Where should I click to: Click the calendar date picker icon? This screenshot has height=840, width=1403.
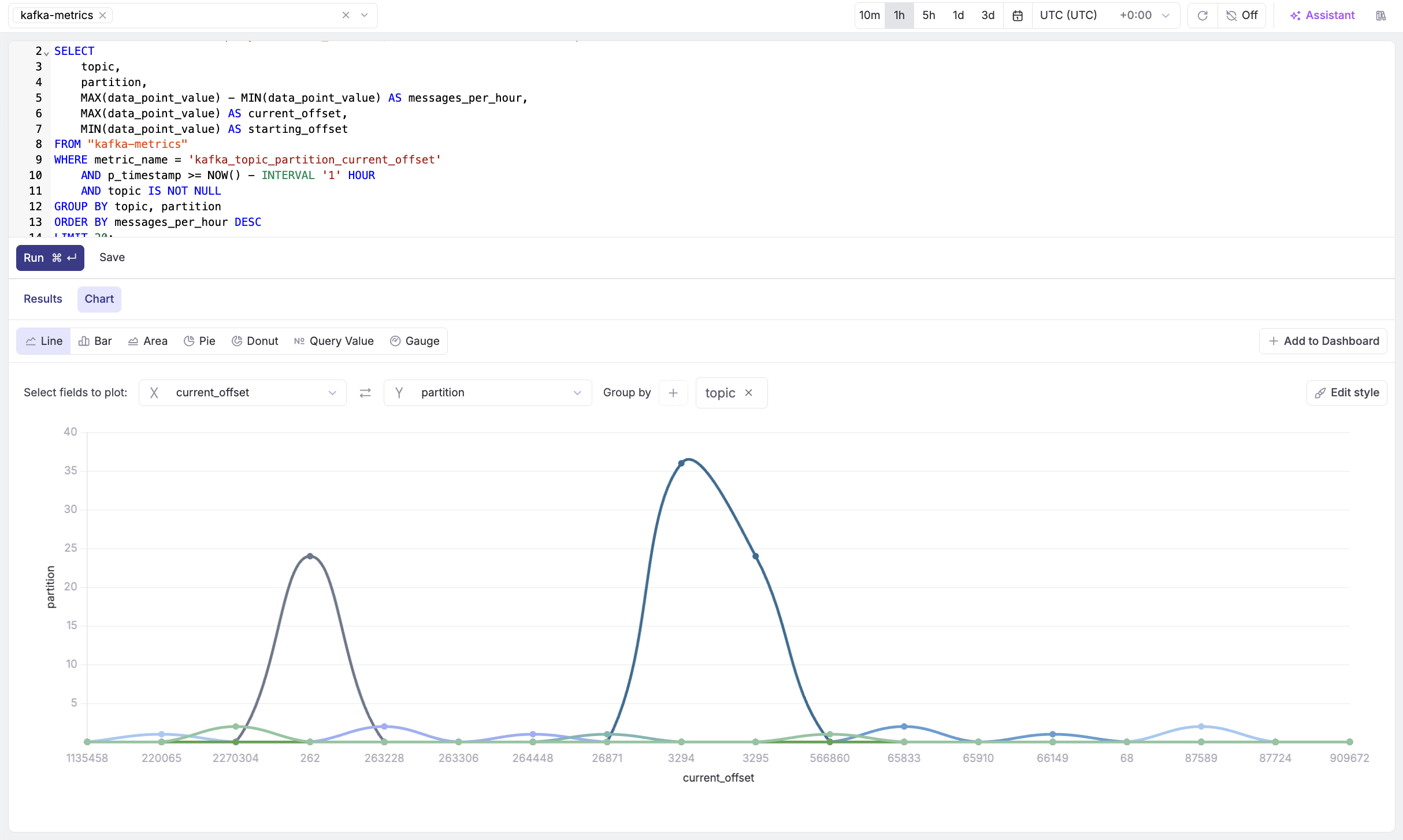point(1018,16)
